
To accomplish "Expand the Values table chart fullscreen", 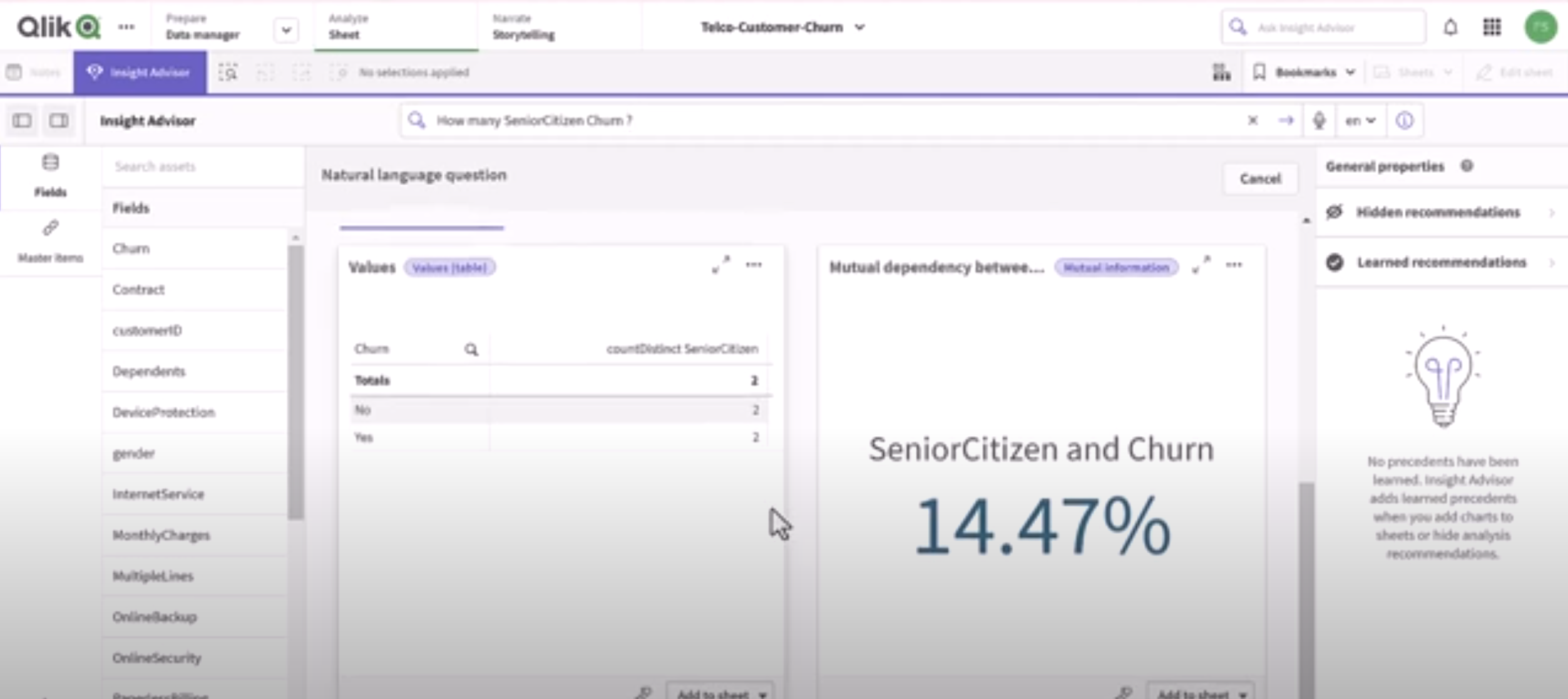I will pos(720,265).
